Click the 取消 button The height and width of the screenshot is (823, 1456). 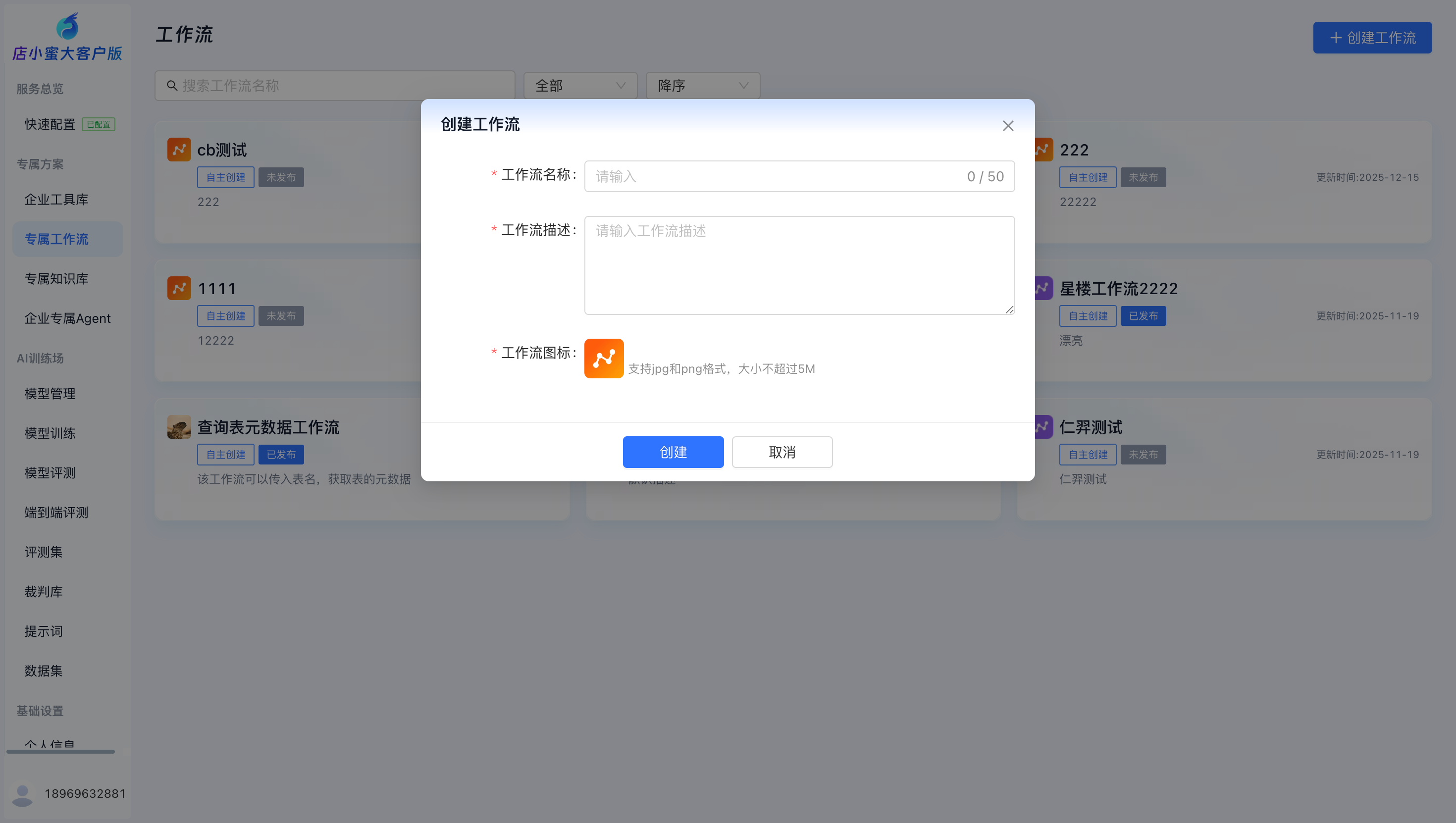(781, 452)
